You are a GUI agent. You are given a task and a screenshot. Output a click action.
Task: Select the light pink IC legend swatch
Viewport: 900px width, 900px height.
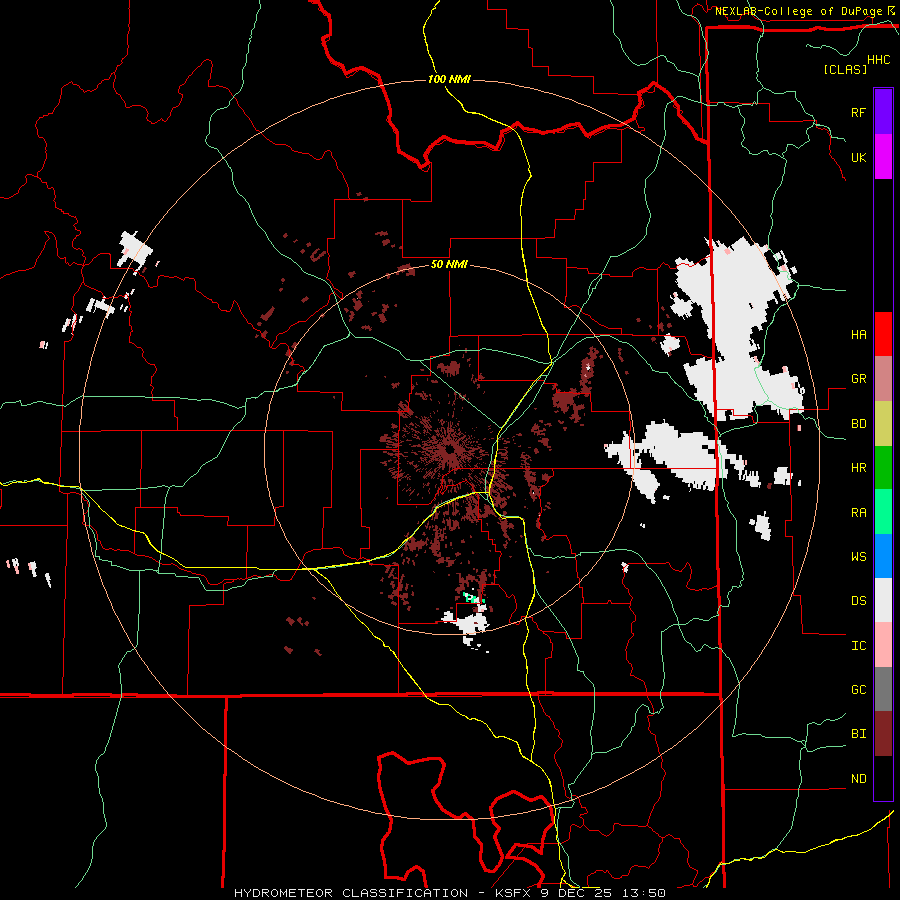[x=883, y=645]
